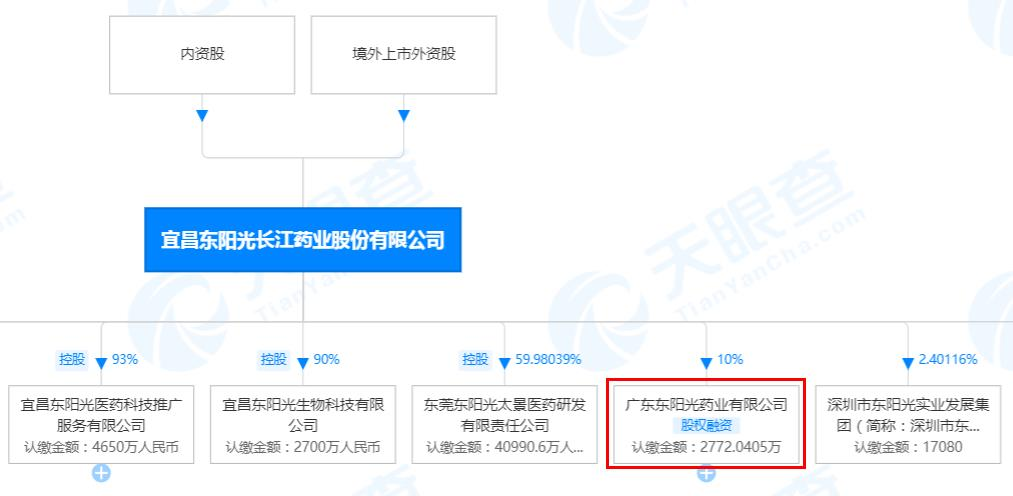Click the arrow icon beside 2.40116%
This screenshot has height=496, width=1013.
(908, 363)
